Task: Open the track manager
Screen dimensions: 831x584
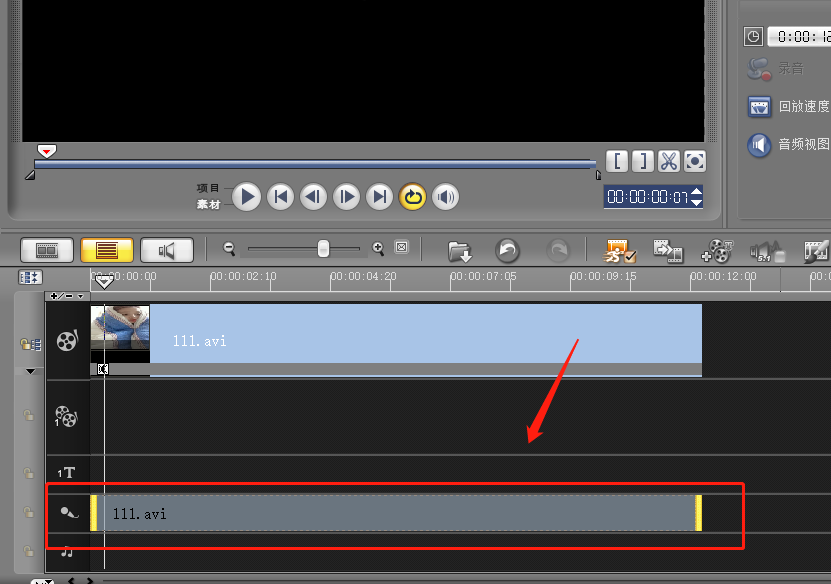Action: (x=717, y=251)
